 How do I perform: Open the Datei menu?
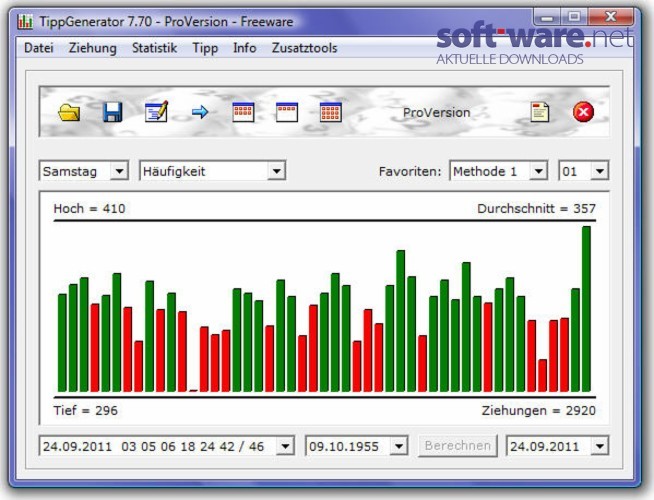tap(39, 48)
